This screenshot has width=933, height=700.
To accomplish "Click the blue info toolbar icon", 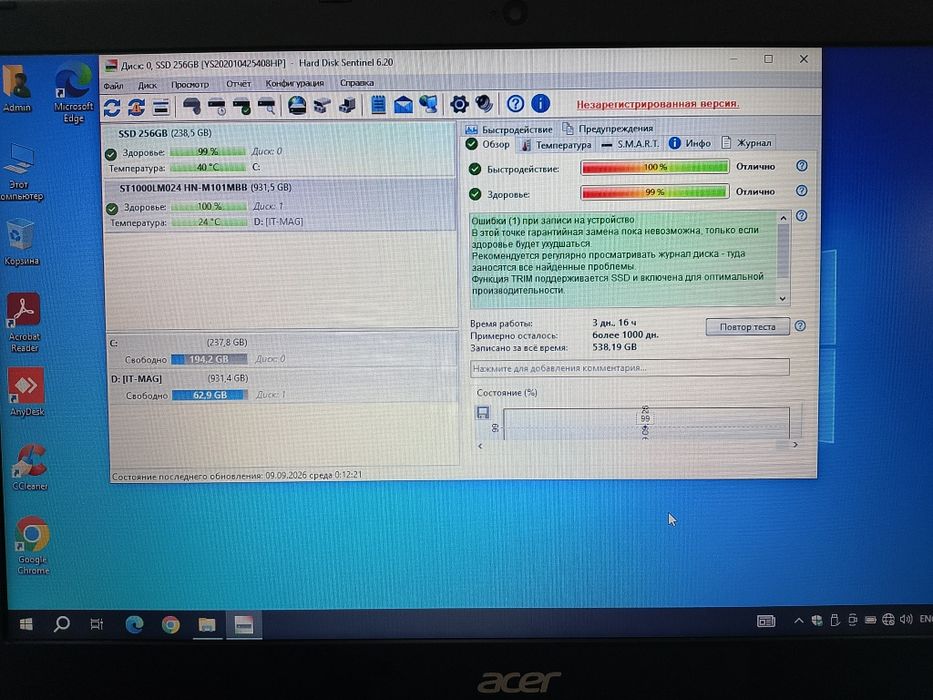I will (540, 104).
